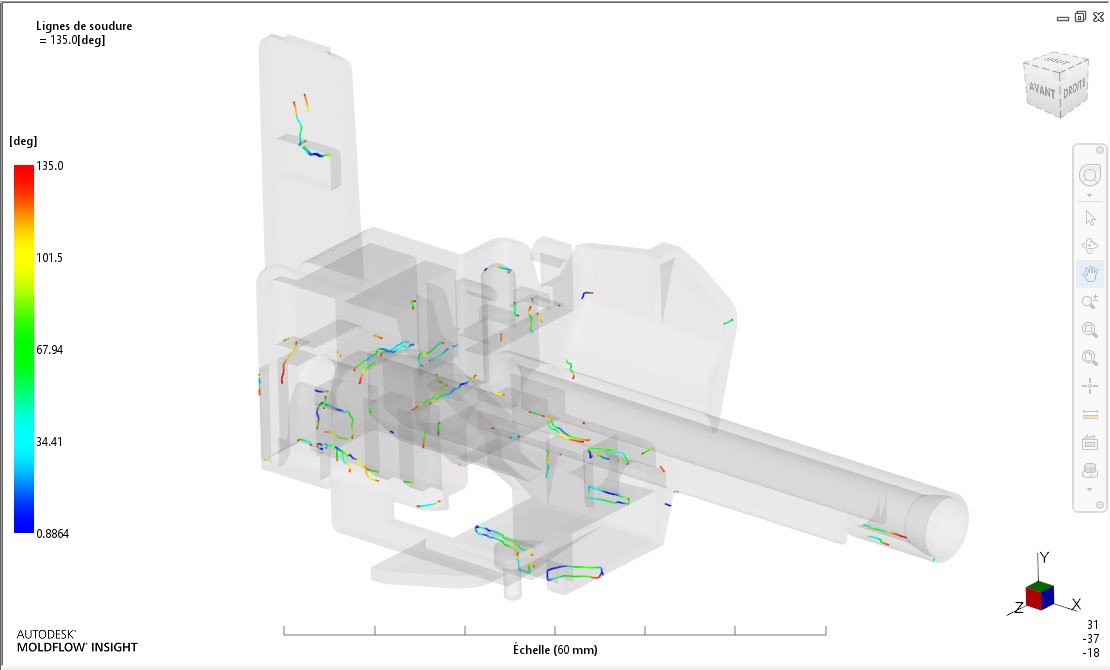
Task: Open the full navigation wheel
Action: (1089, 176)
